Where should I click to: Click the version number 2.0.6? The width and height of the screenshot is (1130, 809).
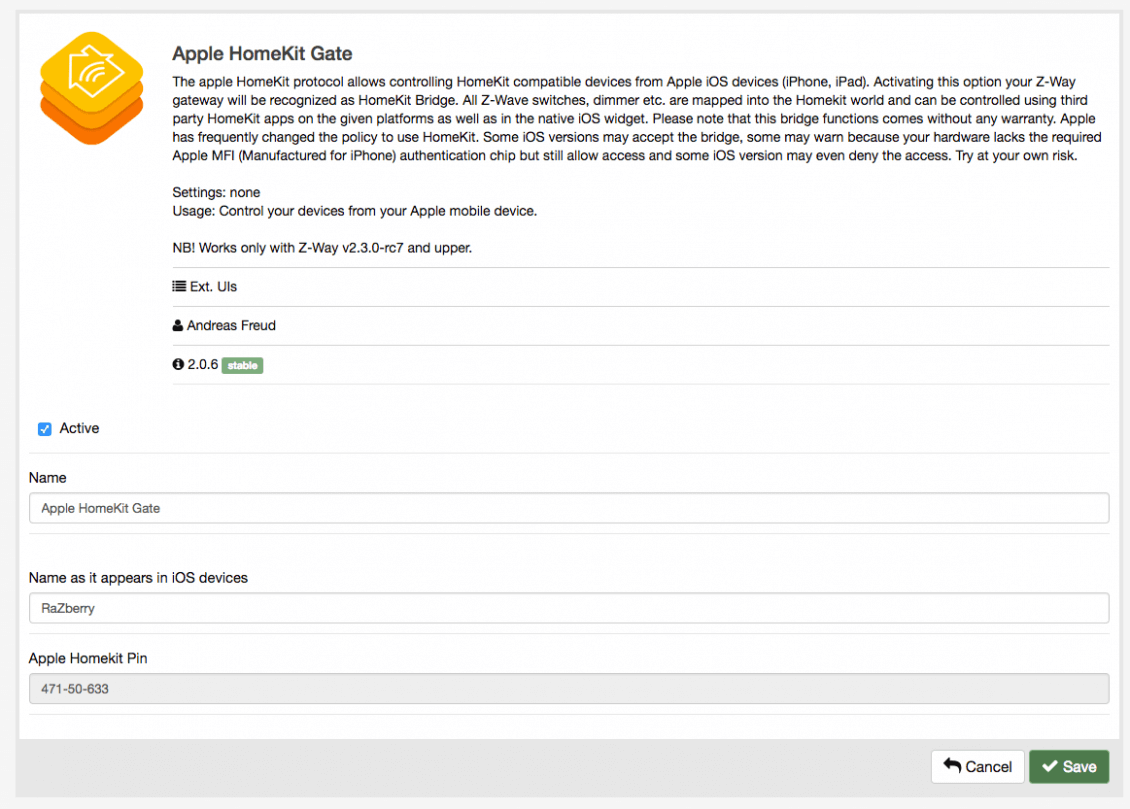(x=202, y=365)
